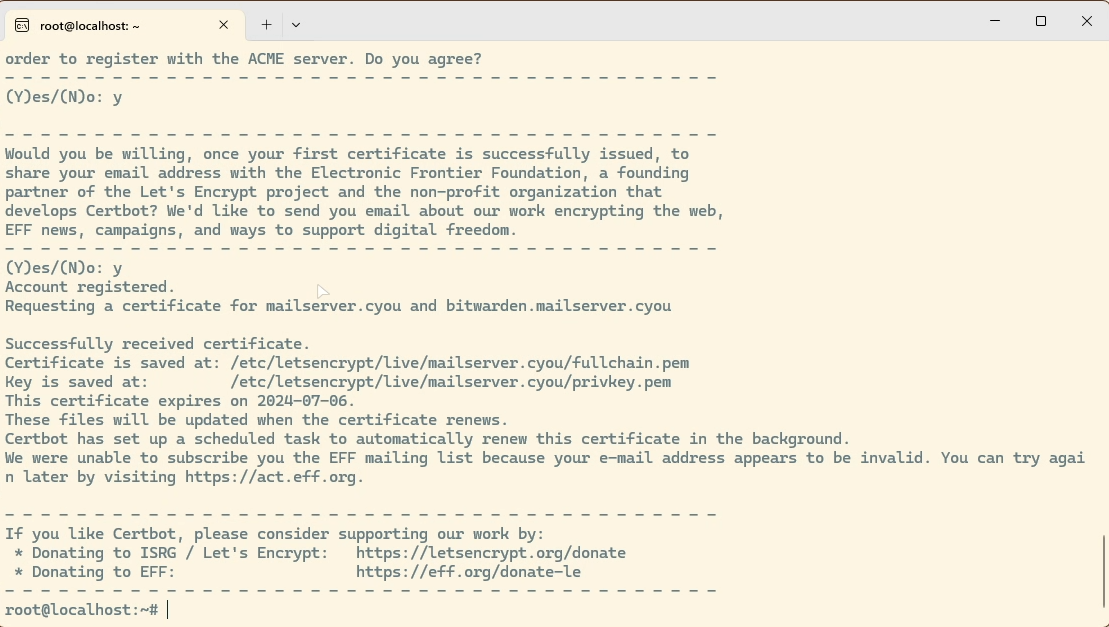Image resolution: width=1109 pixels, height=627 pixels.
Task: Click "Successfully received certificate." message
Action: coord(158,344)
